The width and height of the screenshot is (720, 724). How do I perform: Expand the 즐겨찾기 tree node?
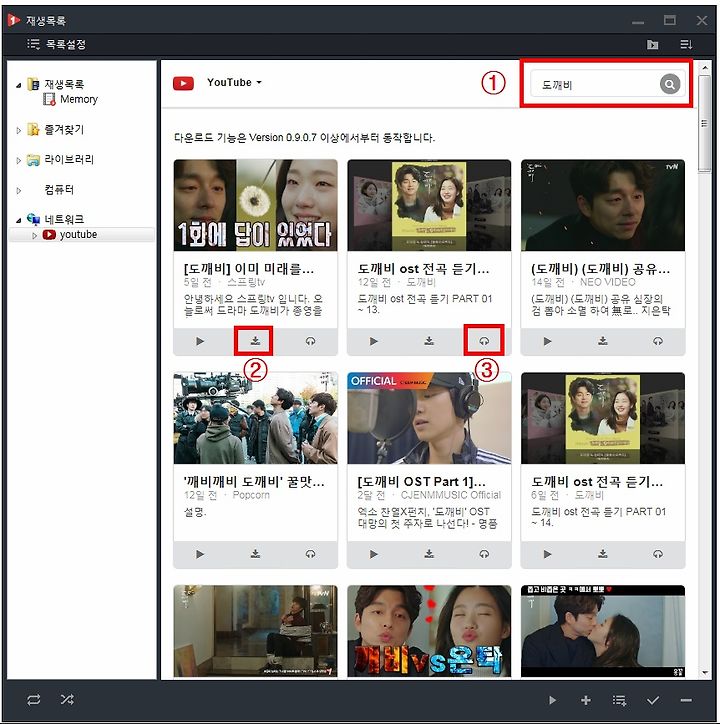(x=18, y=130)
